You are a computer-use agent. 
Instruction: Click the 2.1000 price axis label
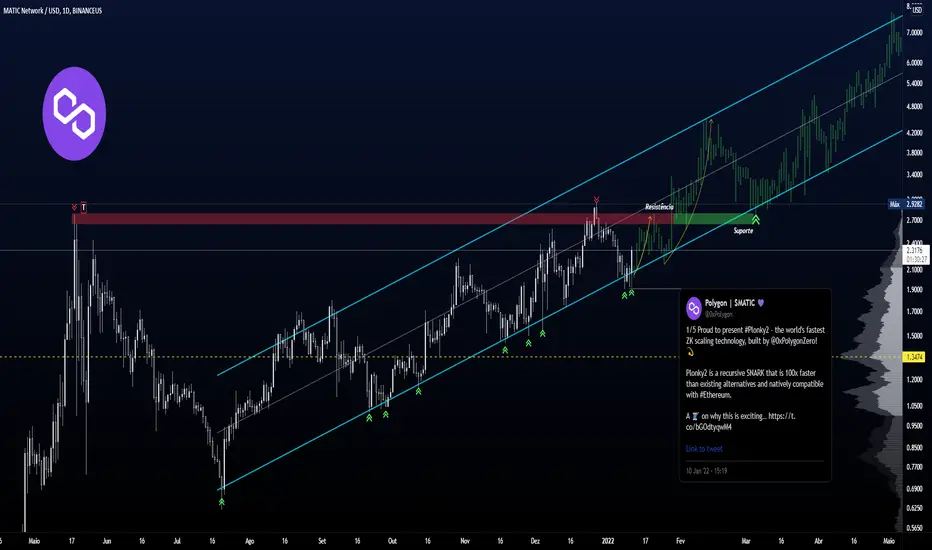(914, 270)
